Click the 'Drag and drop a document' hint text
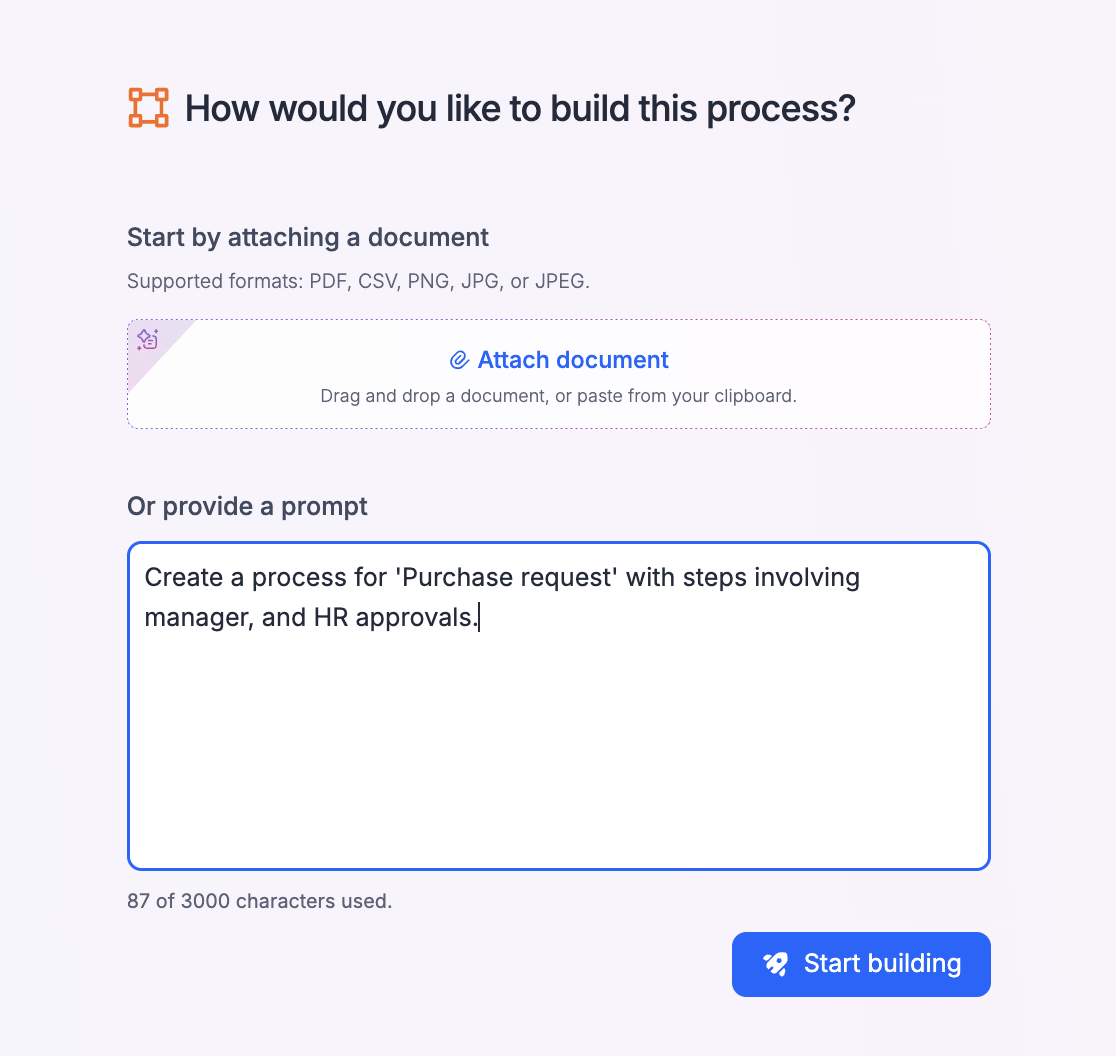The width and height of the screenshot is (1116, 1056). coord(558,395)
